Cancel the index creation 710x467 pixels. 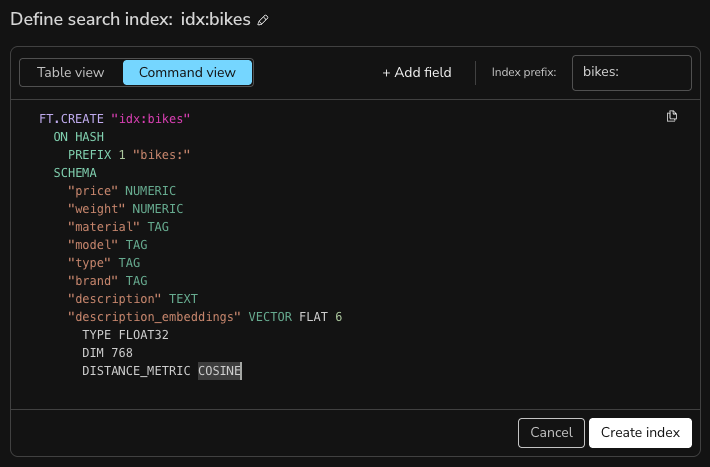tap(551, 433)
